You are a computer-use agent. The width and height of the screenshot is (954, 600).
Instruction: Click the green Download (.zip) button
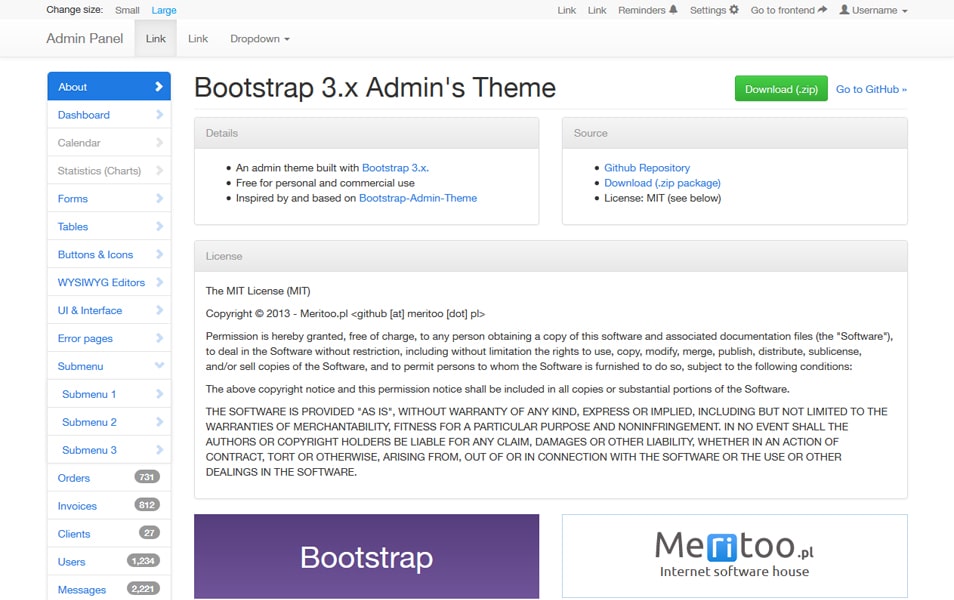pyautogui.click(x=781, y=89)
